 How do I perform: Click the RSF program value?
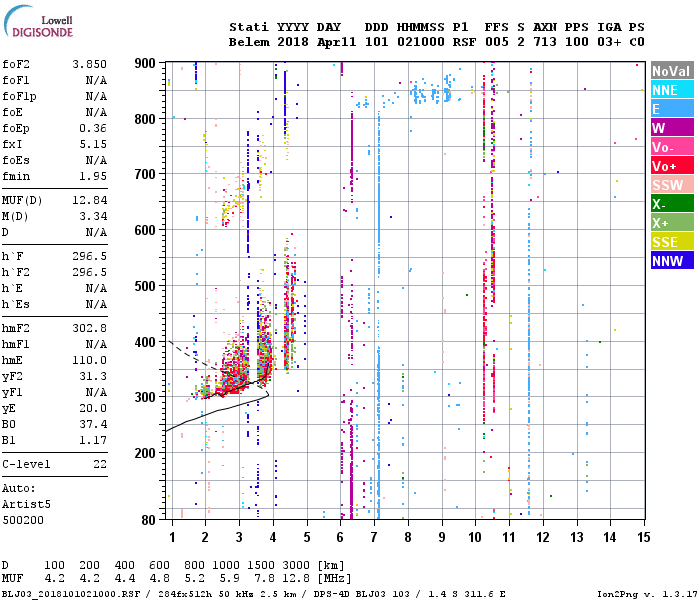464,42
